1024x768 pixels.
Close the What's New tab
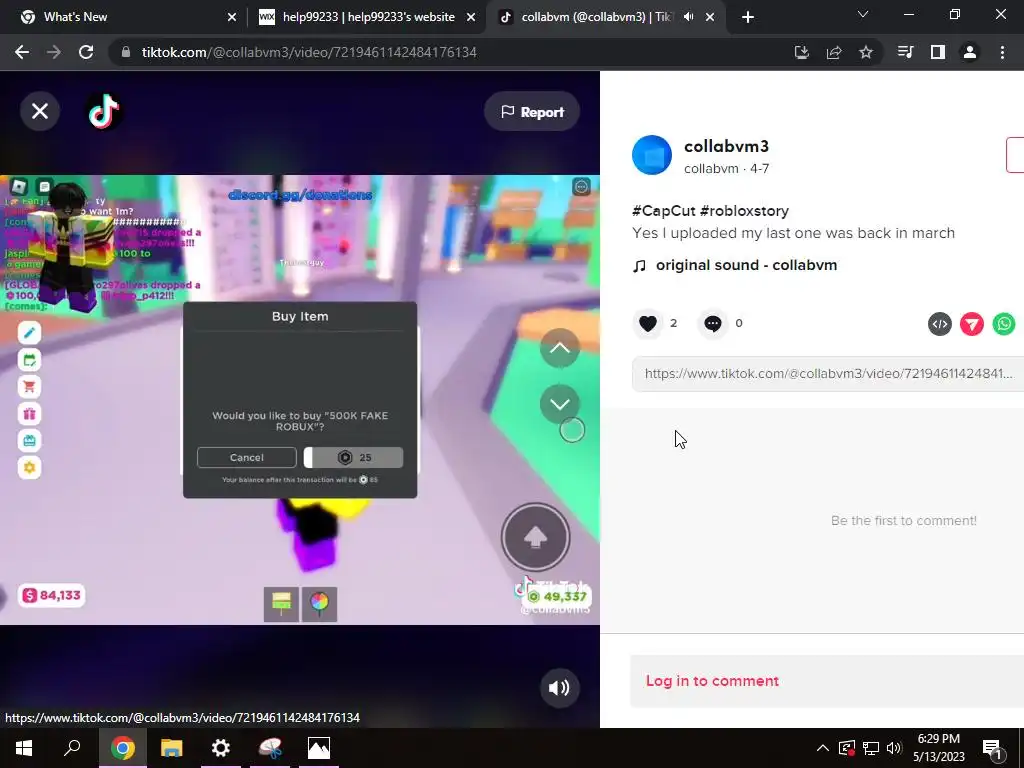coord(232,18)
